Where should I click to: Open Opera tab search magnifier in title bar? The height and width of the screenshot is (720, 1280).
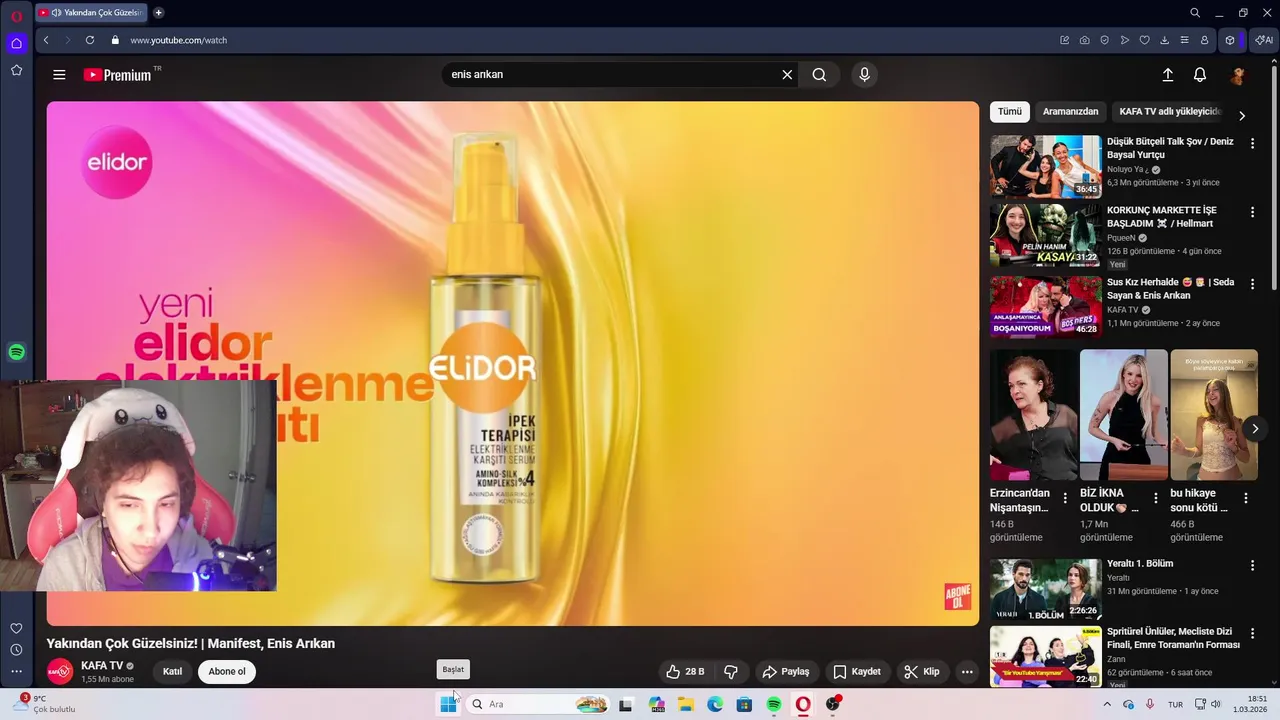point(1195,13)
